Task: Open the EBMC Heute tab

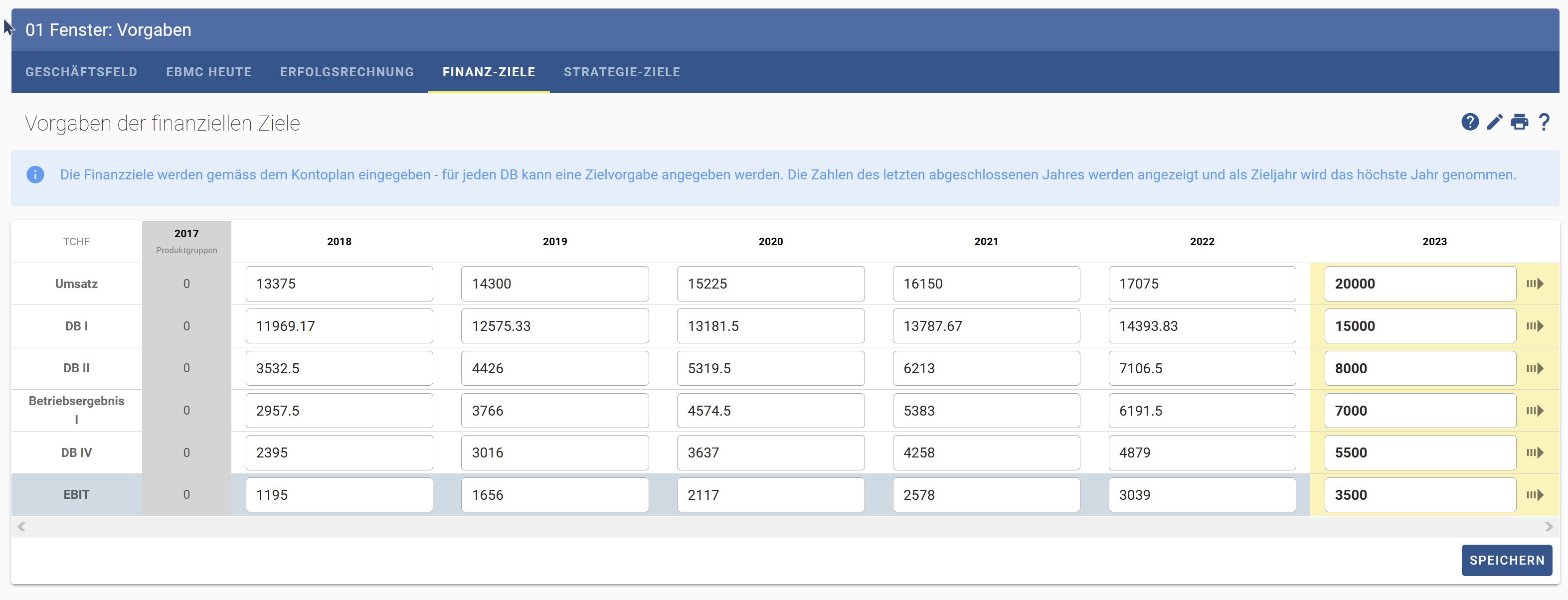Action: [x=209, y=72]
